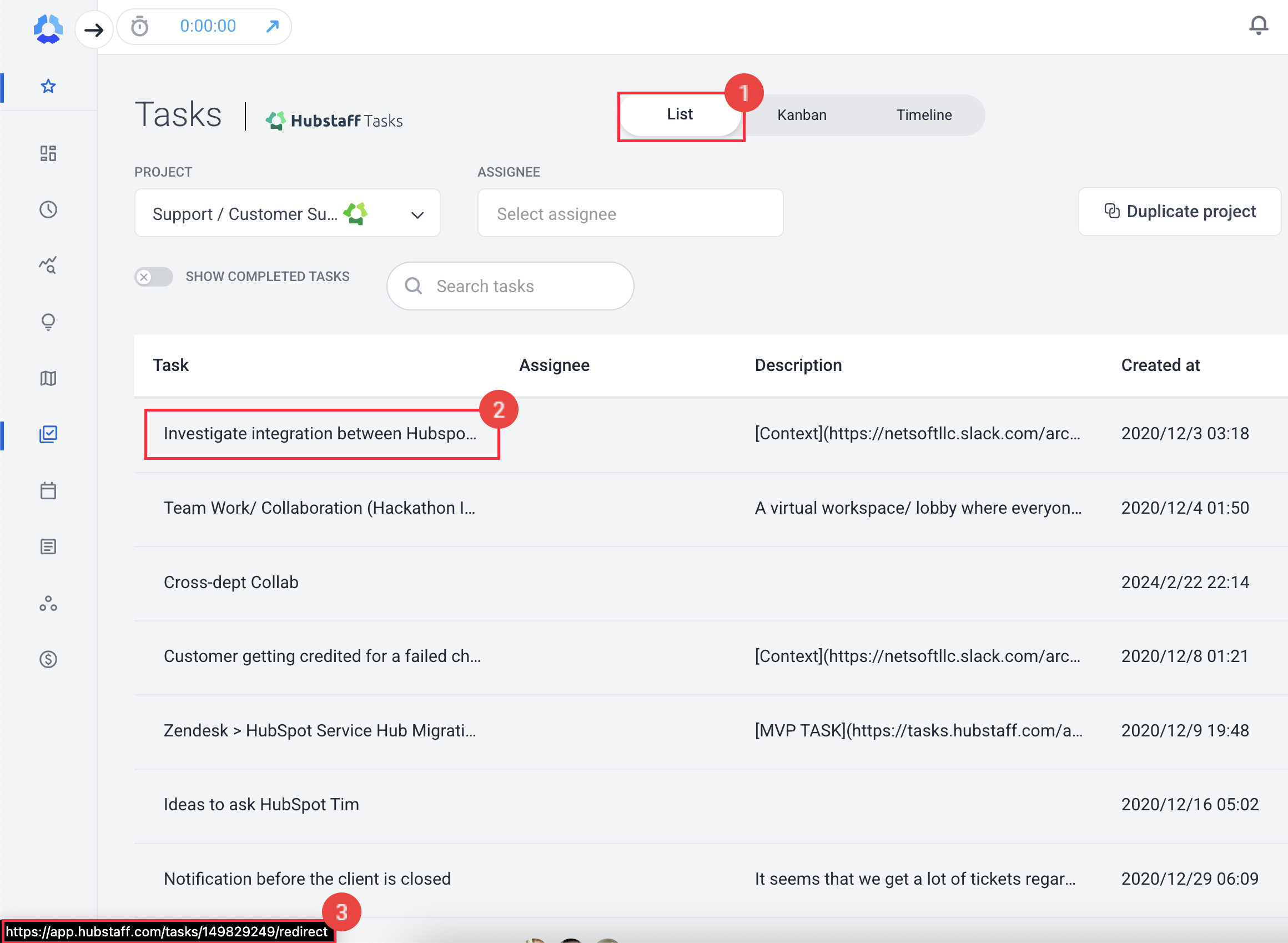This screenshot has width=1288, height=943.
Task: Click the 0:00:00 timer display
Action: (208, 26)
